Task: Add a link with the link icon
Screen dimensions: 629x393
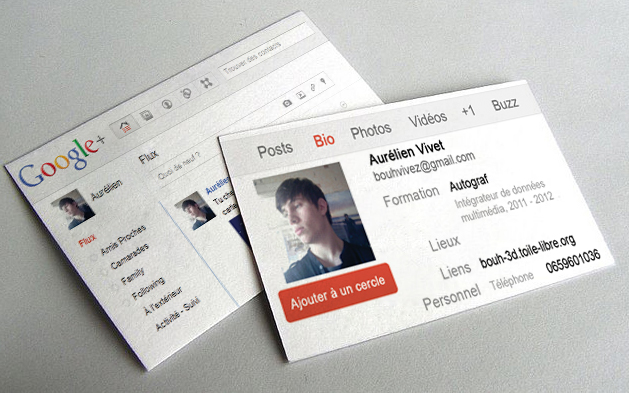Action: (x=313, y=88)
